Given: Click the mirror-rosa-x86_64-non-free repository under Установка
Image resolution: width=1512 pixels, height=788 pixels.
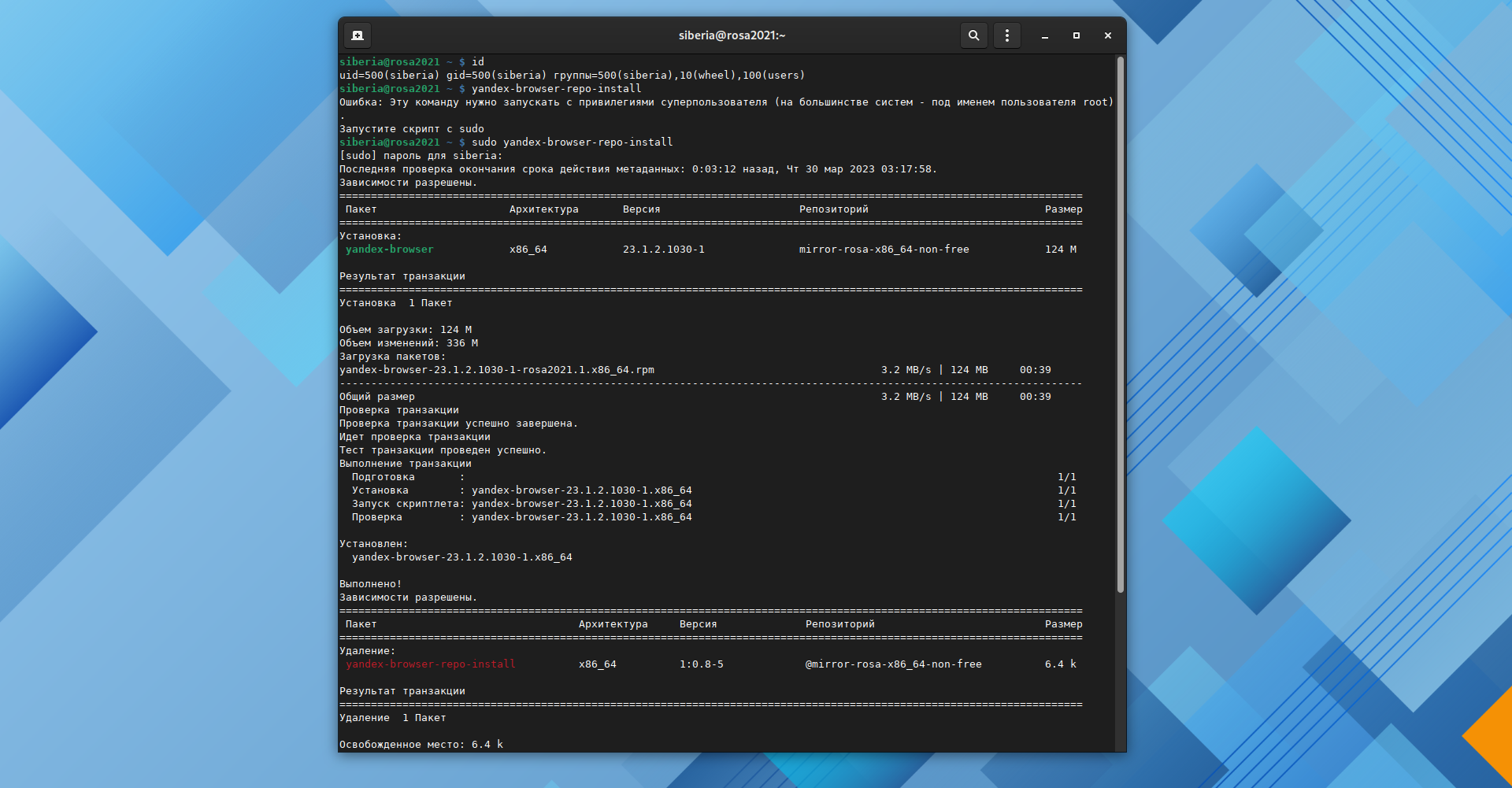Looking at the screenshot, I should [x=884, y=250].
